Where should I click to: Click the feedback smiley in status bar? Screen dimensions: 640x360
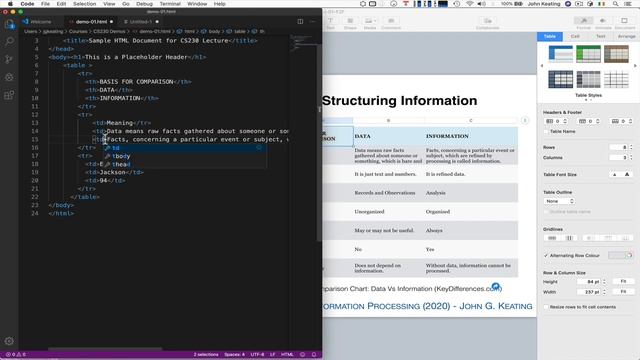click(302, 354)
